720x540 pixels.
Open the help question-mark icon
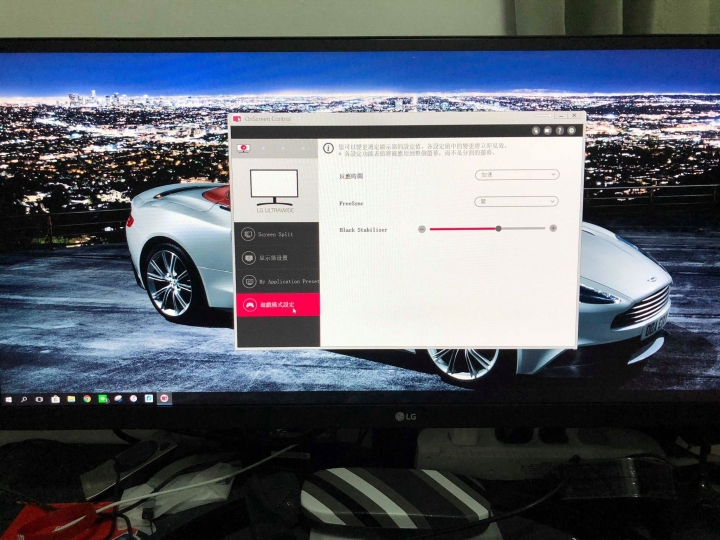pyautogui.click(x=559, y=130)
